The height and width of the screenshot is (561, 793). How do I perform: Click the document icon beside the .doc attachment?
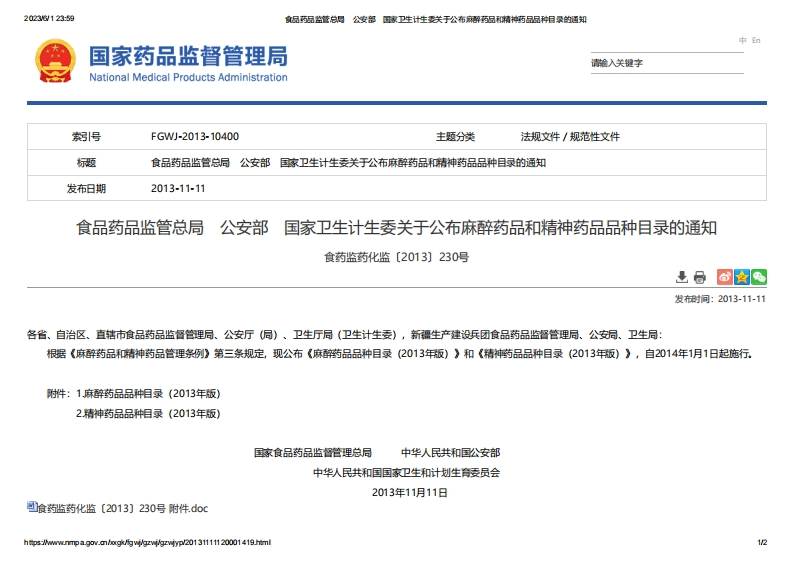[31, 507]
